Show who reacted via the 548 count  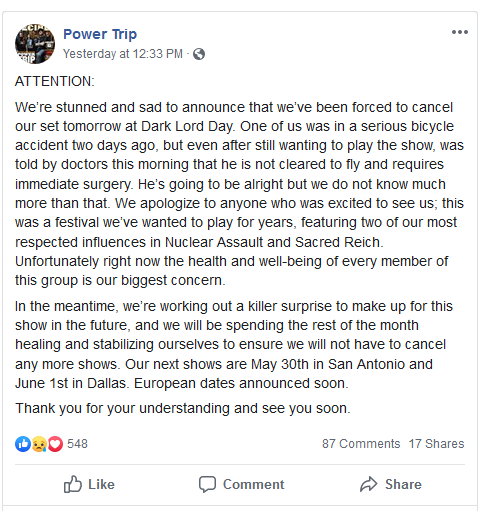click(x=77, y=444)
